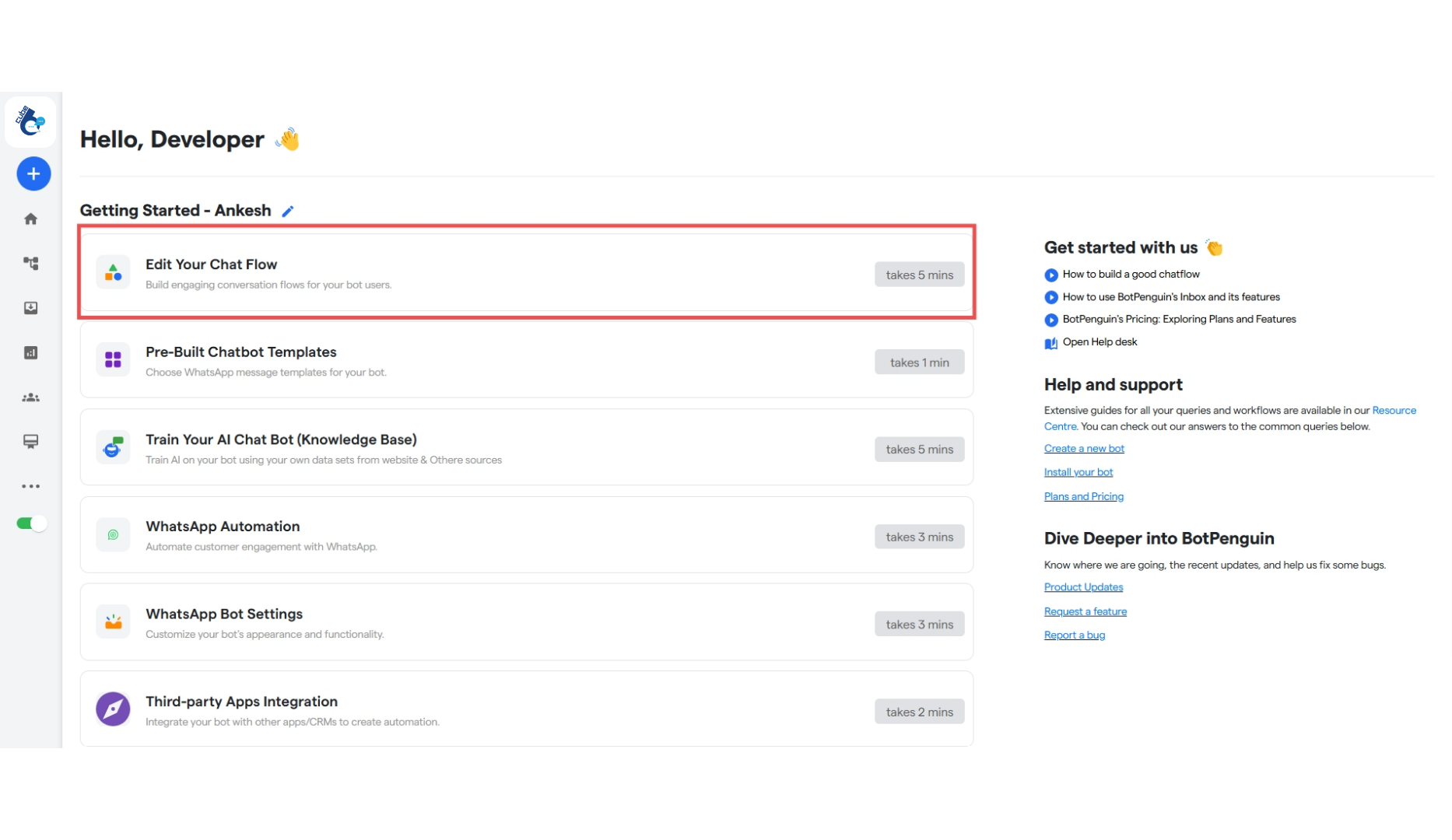This screenshot has height=840, width=1452.
Task: Click the Edit Your Chat Flow shapes icon
Action: pyautogui.click(x=113, y=273)
